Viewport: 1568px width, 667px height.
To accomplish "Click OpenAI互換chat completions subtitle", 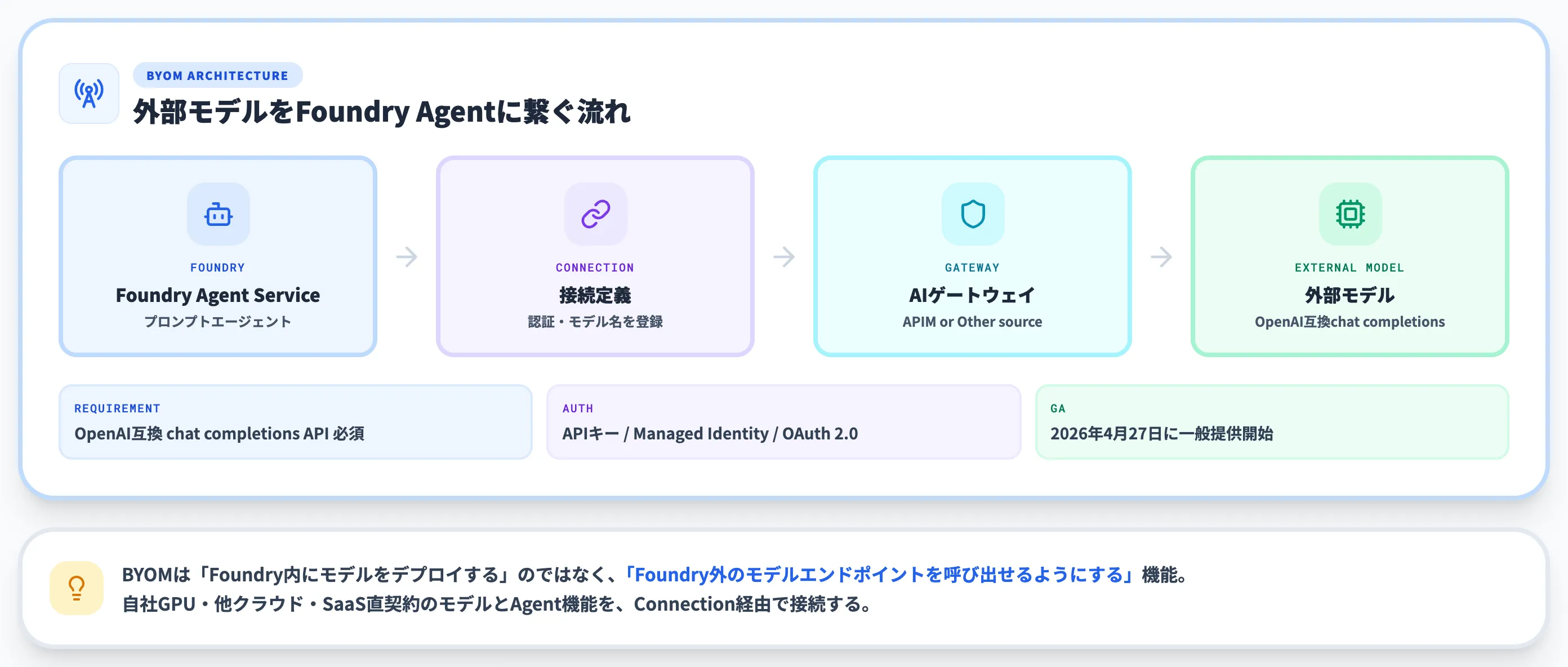I will coord(1350,321).
